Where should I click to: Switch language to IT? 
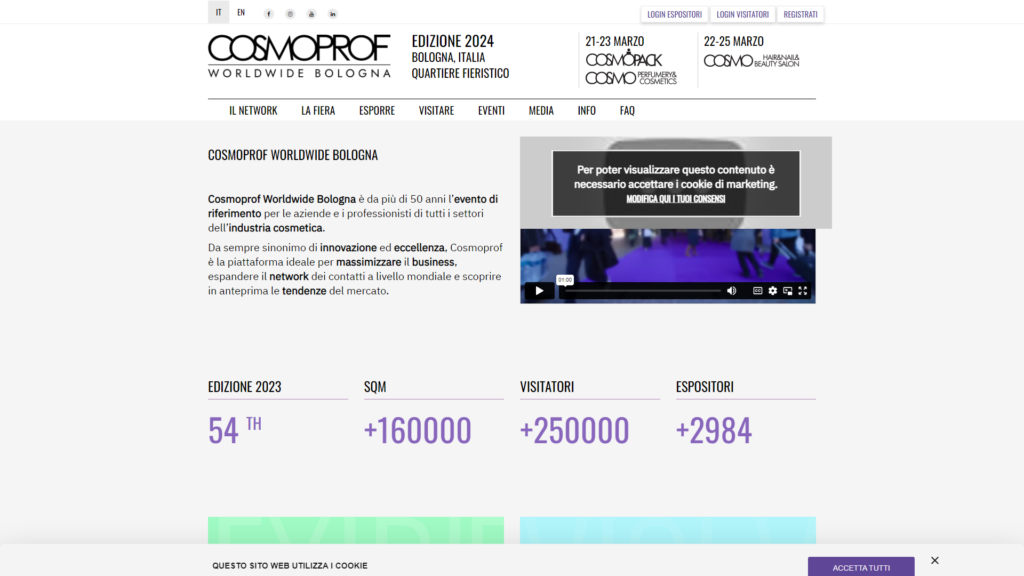pos(219,12)
